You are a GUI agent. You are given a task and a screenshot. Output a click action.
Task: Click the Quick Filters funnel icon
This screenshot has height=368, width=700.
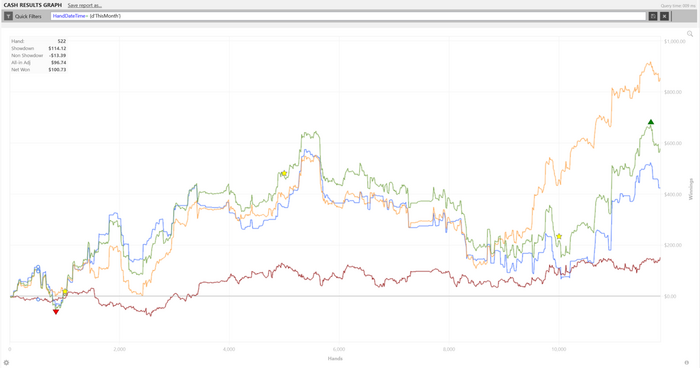8,16
